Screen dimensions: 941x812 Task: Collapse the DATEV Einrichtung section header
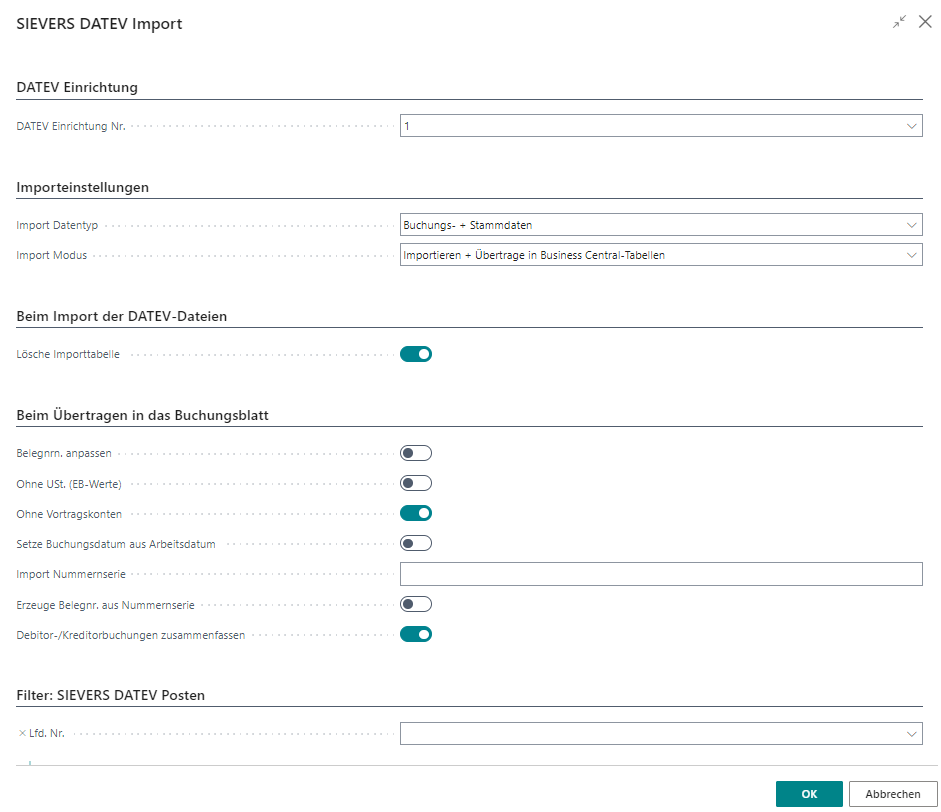pos(77,87)
